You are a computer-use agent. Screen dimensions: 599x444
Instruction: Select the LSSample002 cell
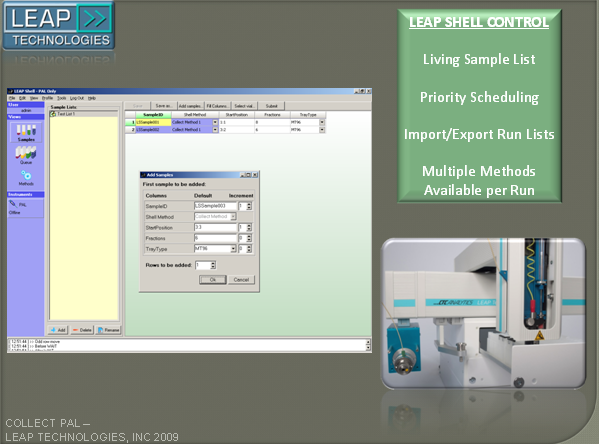153,130
